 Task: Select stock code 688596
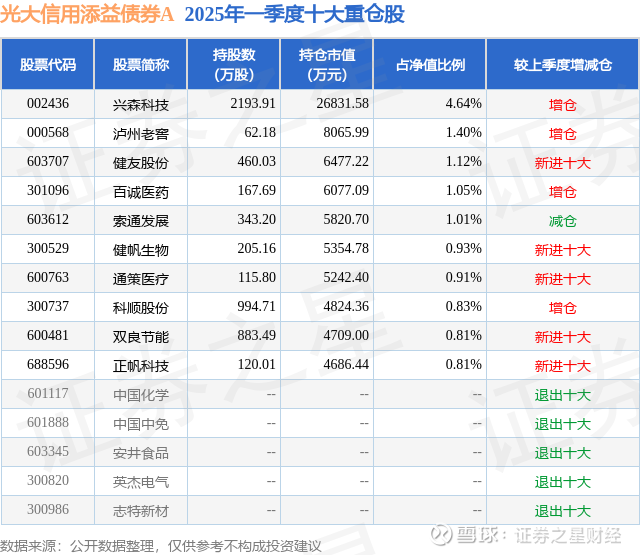[x=48, y=364]
